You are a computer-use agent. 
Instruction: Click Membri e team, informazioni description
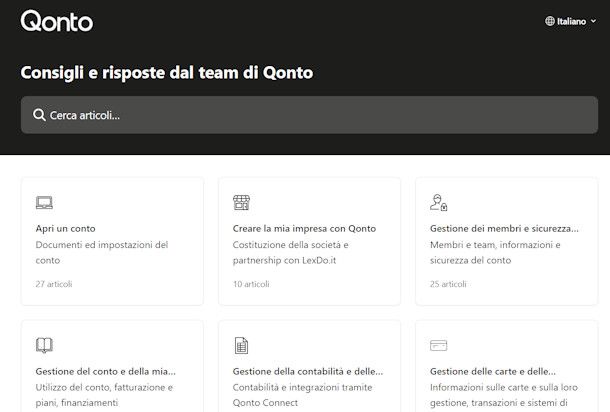(x=495, y=252)
